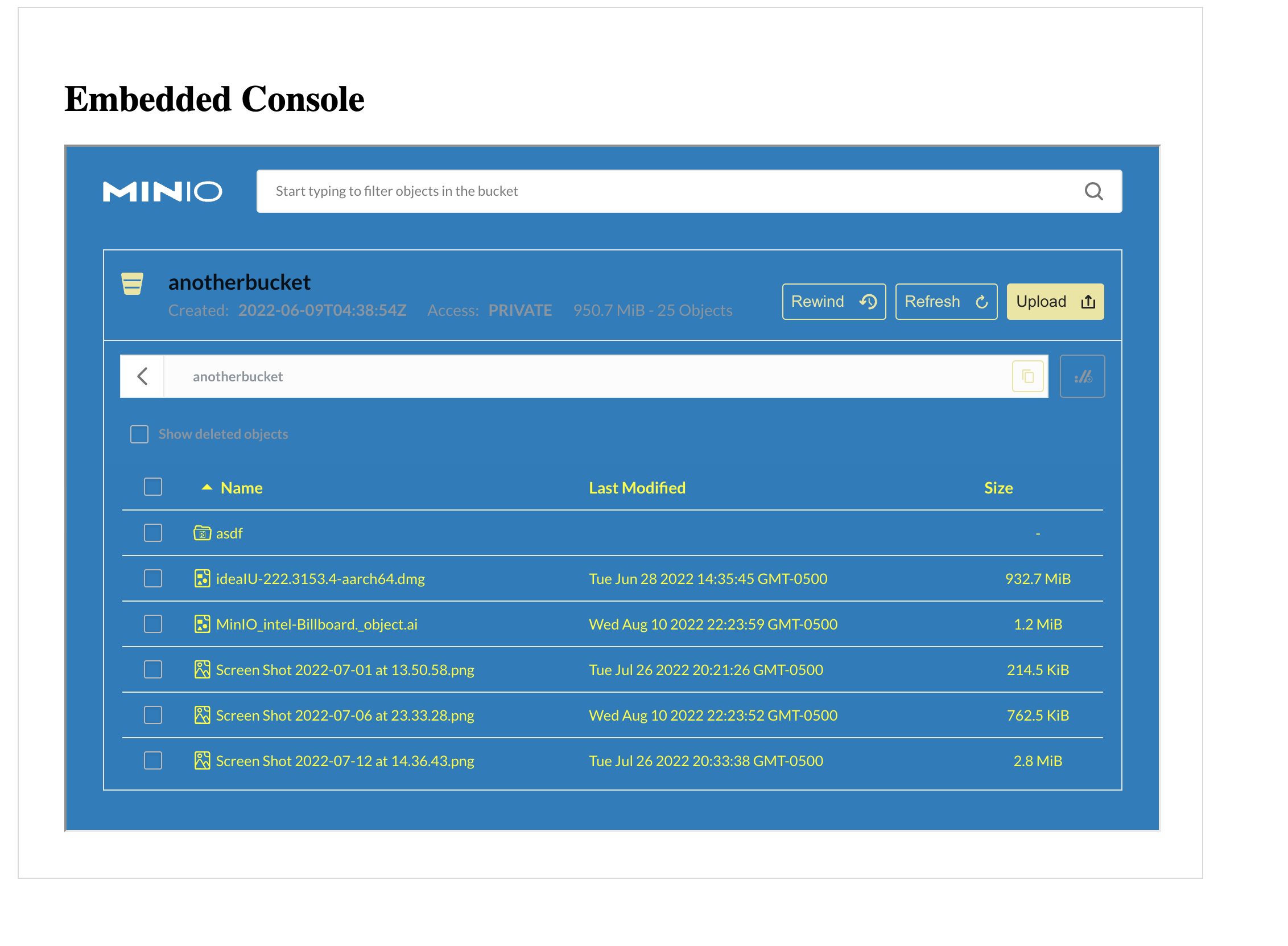Viewport: 1288px width, 946px height.
Task: Check the Screen Shot 2022-07-01 checkbox
Action: point(153,669)
